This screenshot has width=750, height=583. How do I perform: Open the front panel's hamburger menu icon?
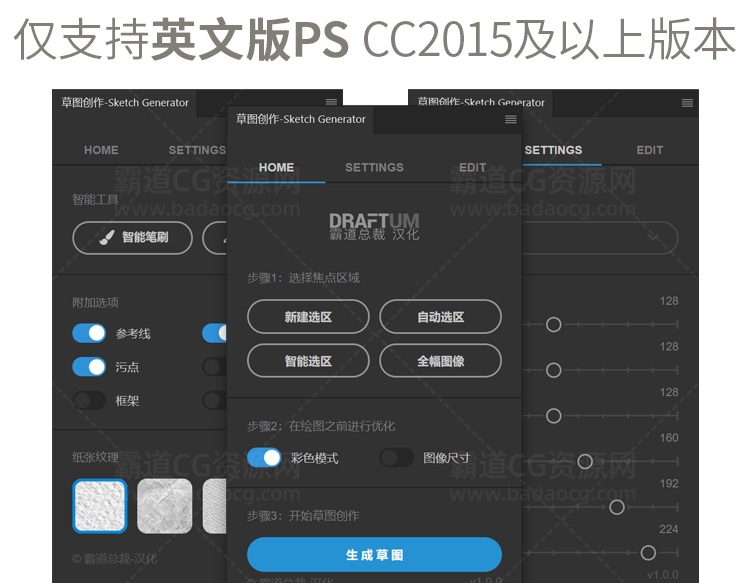(x=510, y=120)
